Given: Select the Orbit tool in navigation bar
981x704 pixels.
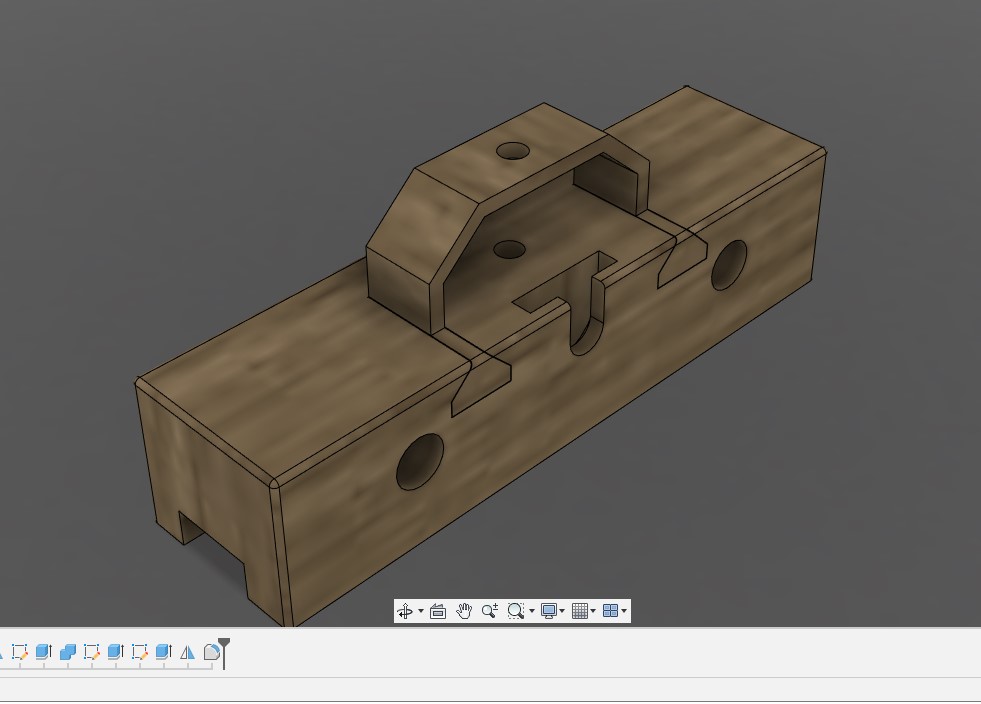Looking at the screenshot, I should click(405, 611).
